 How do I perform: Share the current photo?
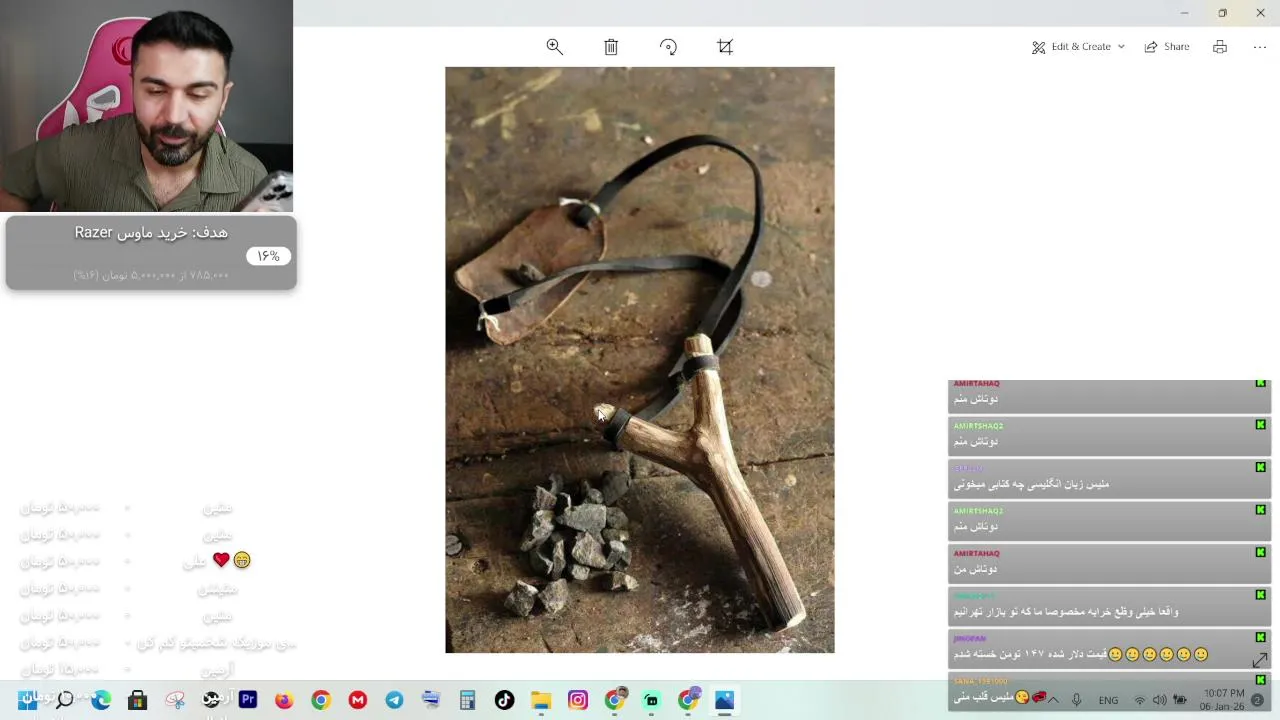click(x=1167, y=47)
